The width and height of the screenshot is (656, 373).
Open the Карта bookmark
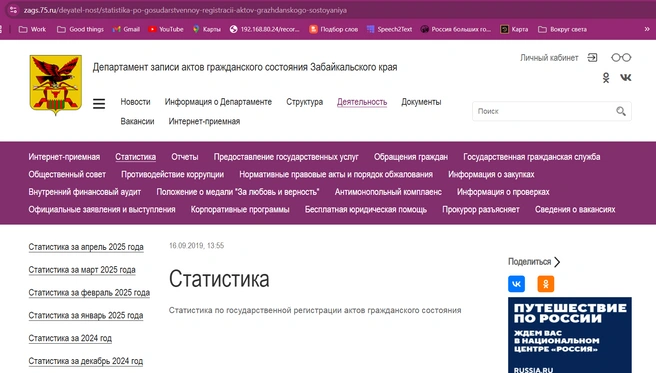pyautogui.click(x=514, y=29)
